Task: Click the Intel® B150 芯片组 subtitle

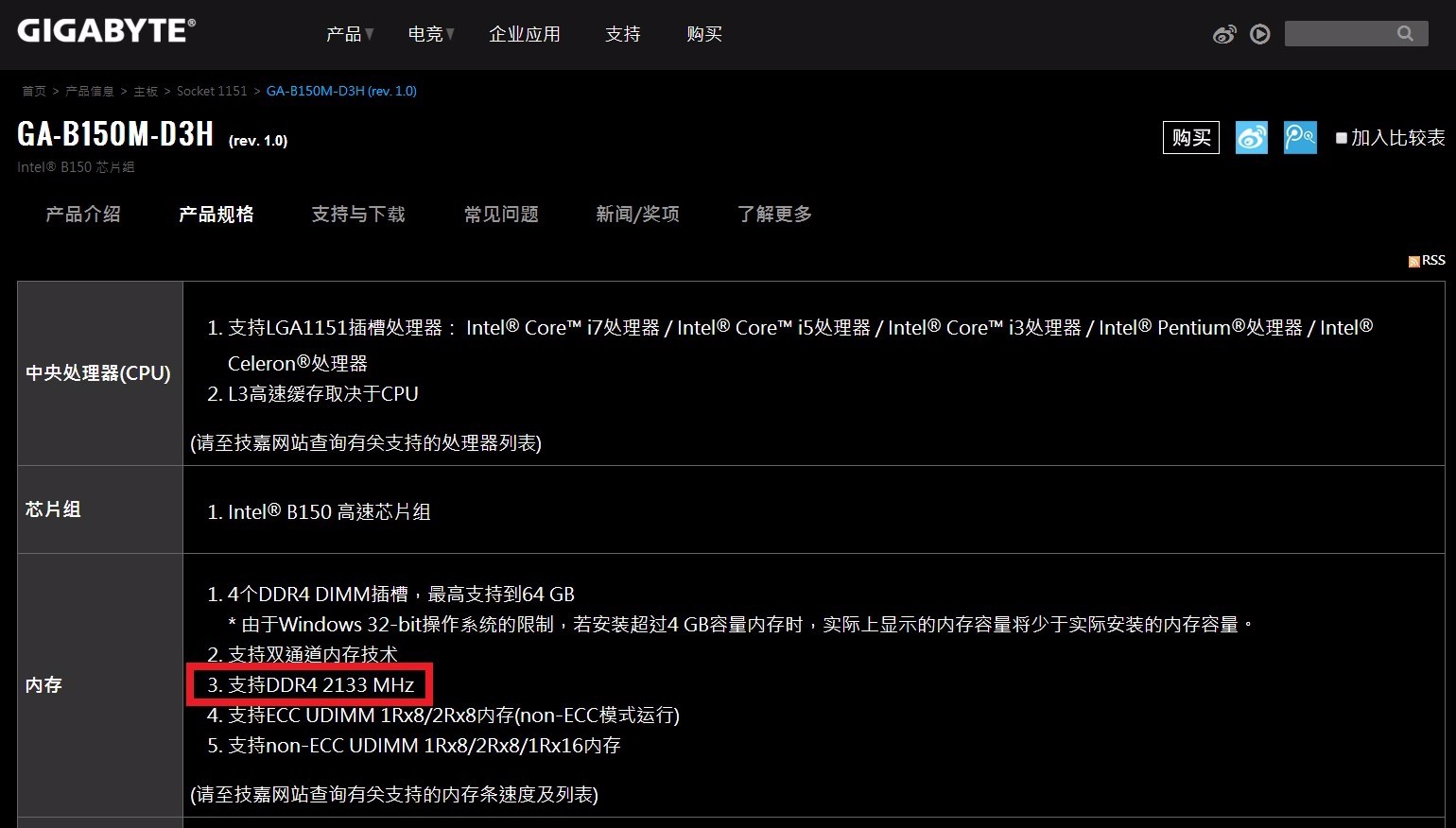Action: tap(76, 167)
